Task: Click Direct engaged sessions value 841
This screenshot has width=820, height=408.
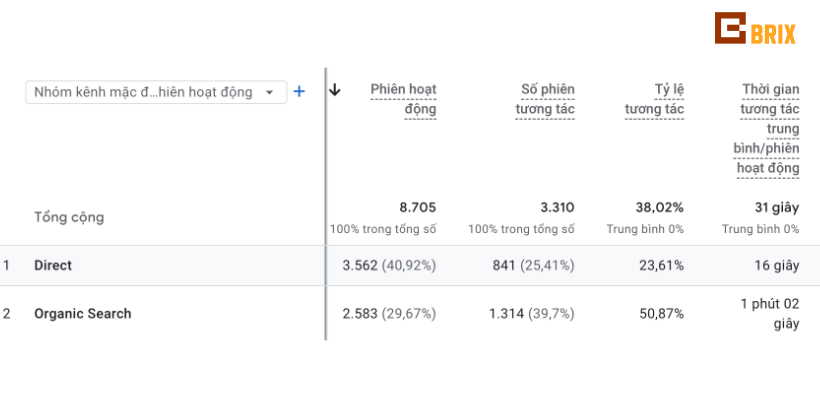Action: 504,265
